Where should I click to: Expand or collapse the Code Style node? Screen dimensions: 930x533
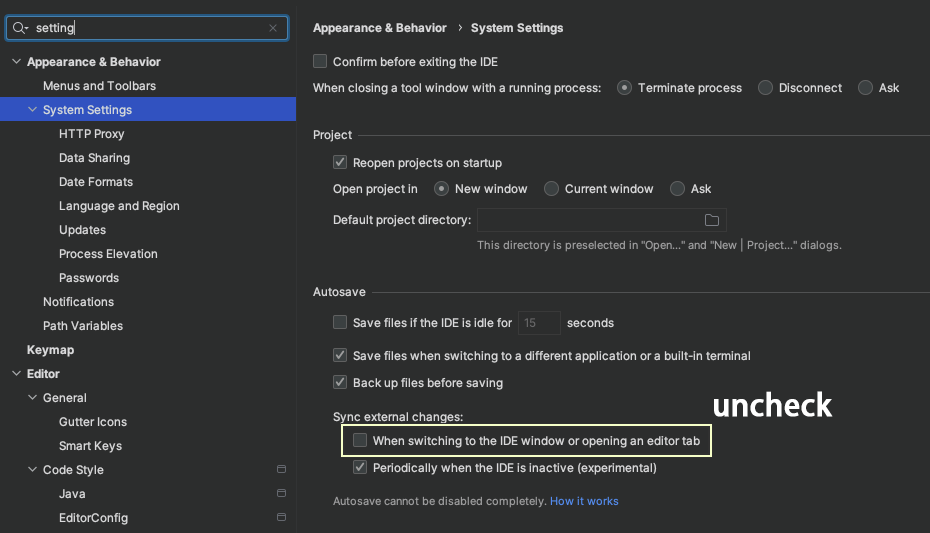click(x=32, y=470)
